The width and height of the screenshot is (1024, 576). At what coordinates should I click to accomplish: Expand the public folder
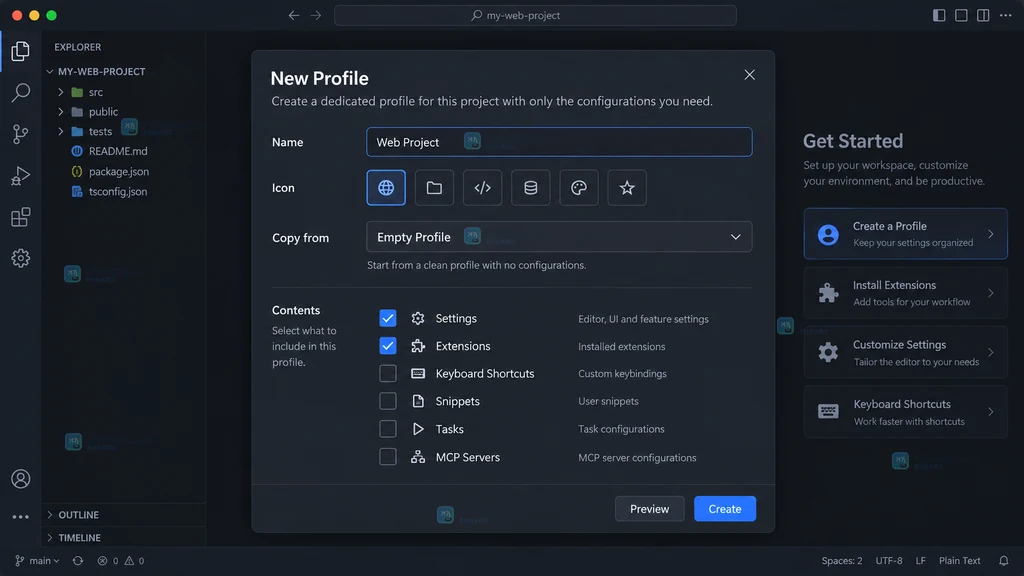61,112
